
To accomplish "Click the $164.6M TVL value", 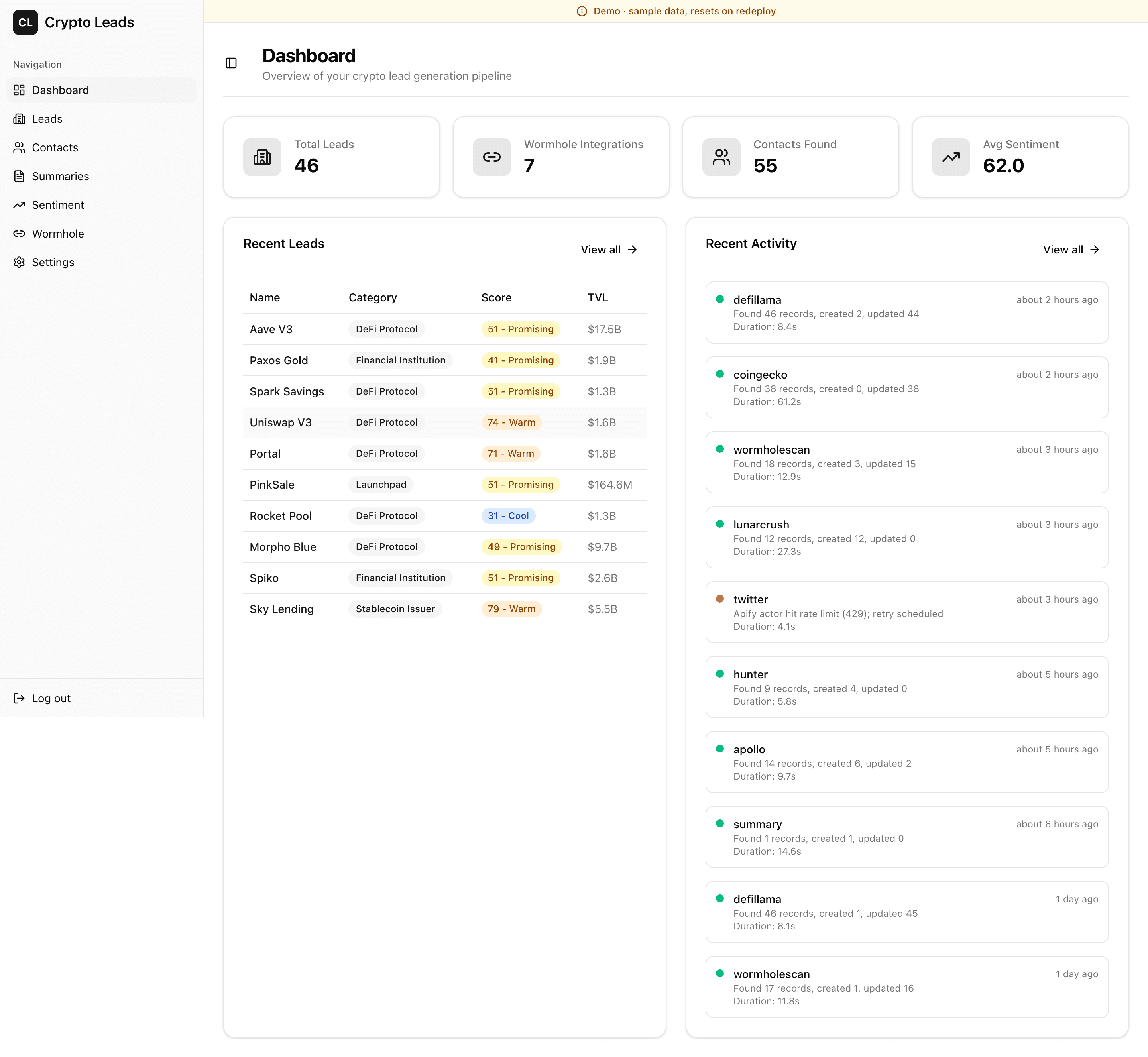I will pyautogui.click(x=610, y=485).
